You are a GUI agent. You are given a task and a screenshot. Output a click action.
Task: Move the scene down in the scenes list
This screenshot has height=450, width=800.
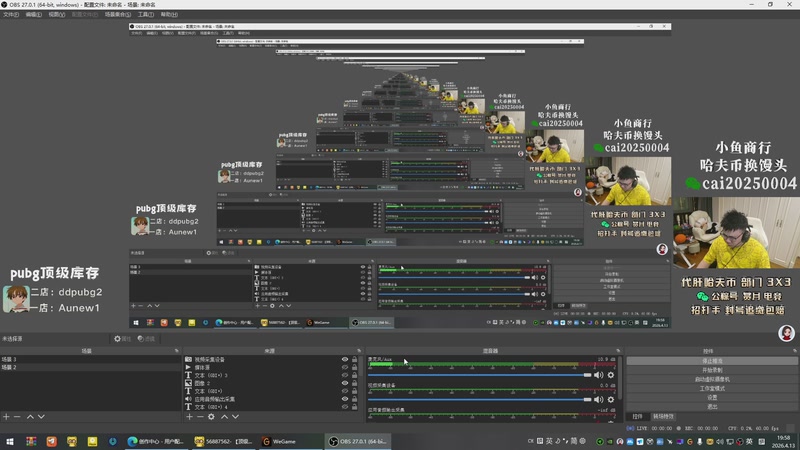point(41,417)
